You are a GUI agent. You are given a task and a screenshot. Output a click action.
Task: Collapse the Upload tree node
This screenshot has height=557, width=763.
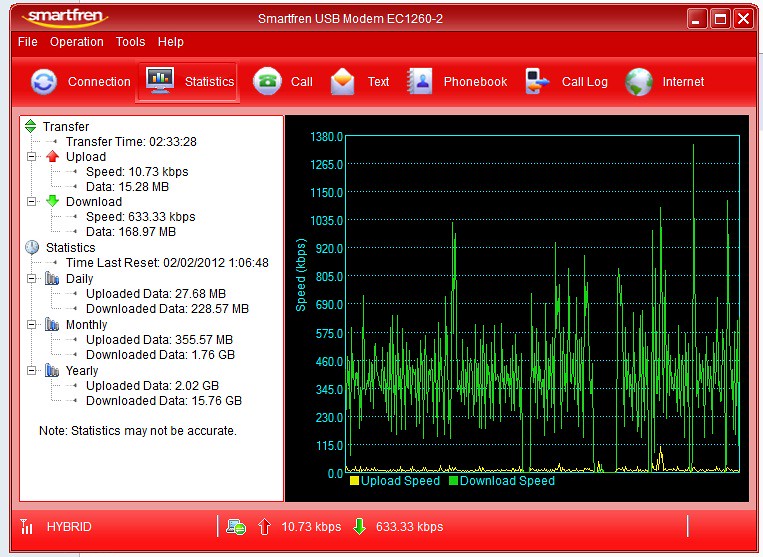pyautogui.click(x=32, y=157)
